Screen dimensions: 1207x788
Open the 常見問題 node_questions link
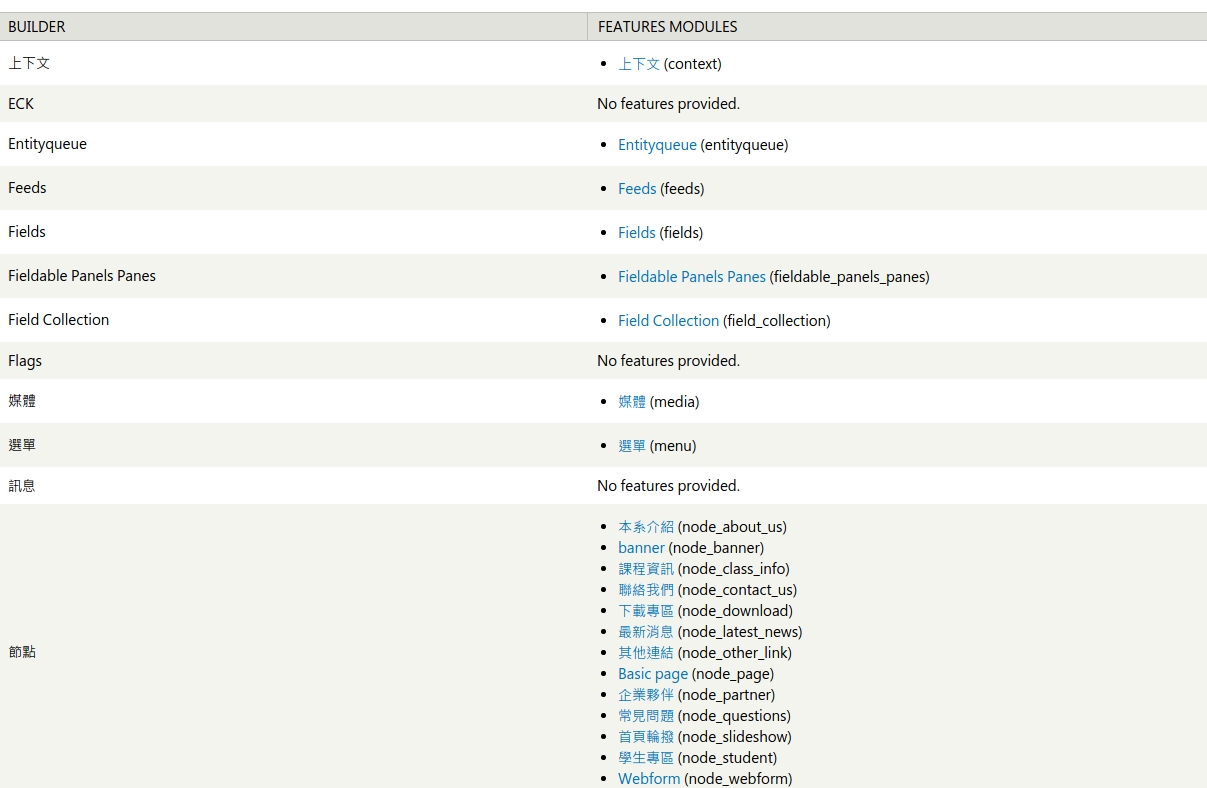(646, 716)
